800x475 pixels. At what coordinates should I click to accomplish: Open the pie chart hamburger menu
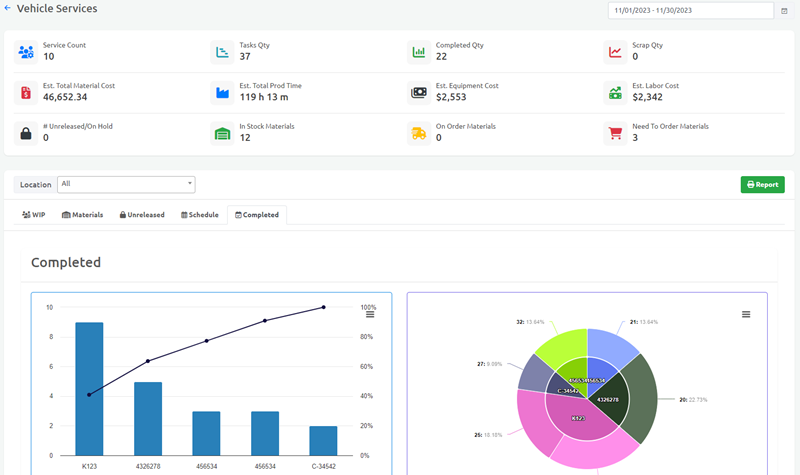pos(746,314)
